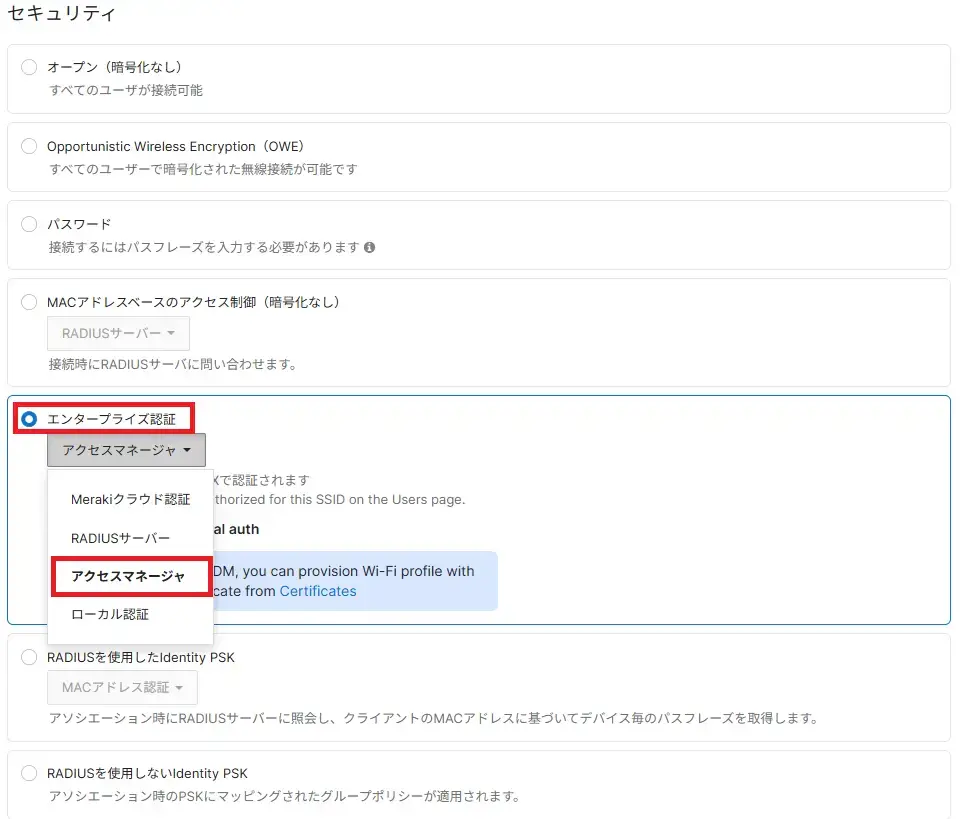
Task: Open the Certificates link
Action: click(x=317, y=591)
